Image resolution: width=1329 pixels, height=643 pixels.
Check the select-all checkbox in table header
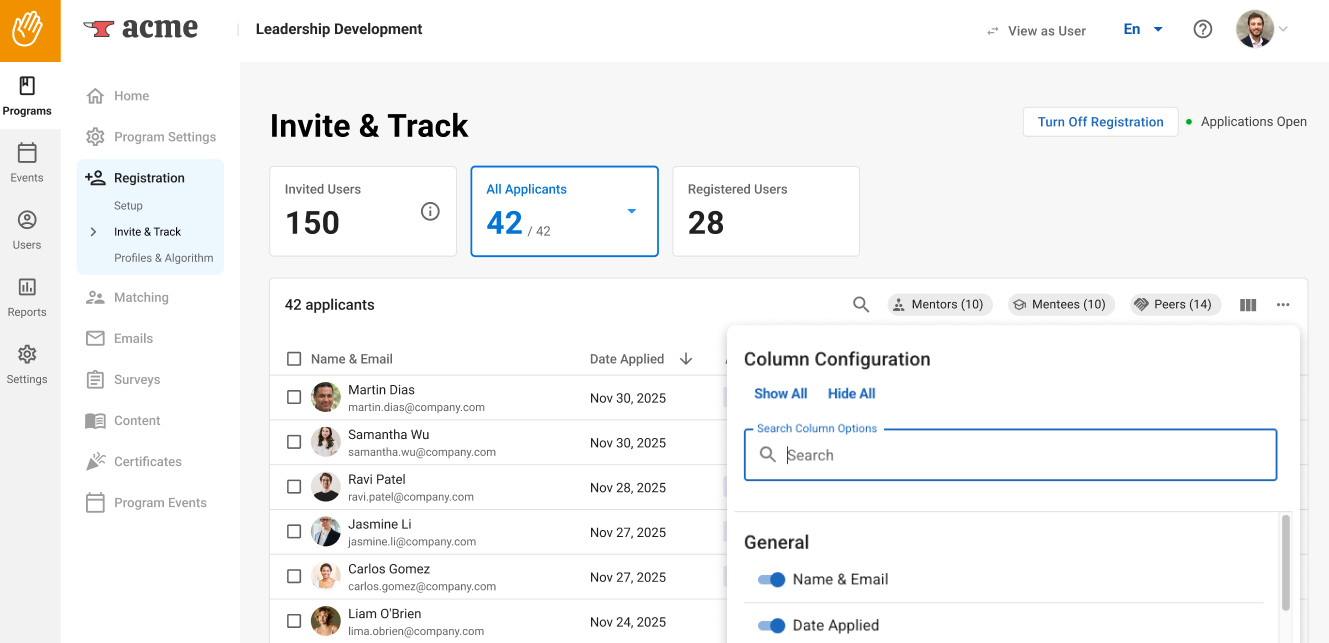[x=294, y=359]
